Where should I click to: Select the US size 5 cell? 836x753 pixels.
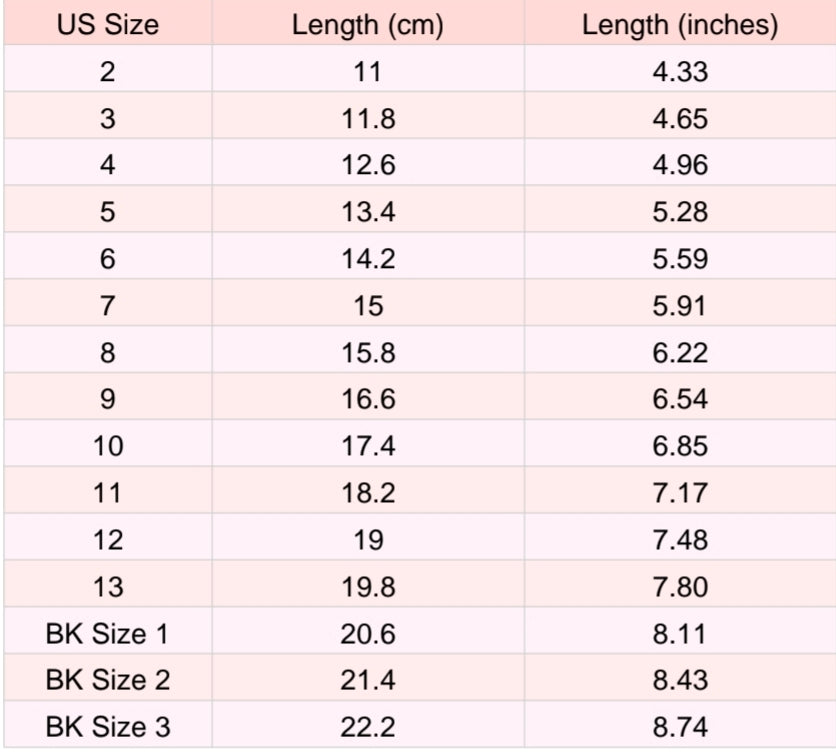107,212
